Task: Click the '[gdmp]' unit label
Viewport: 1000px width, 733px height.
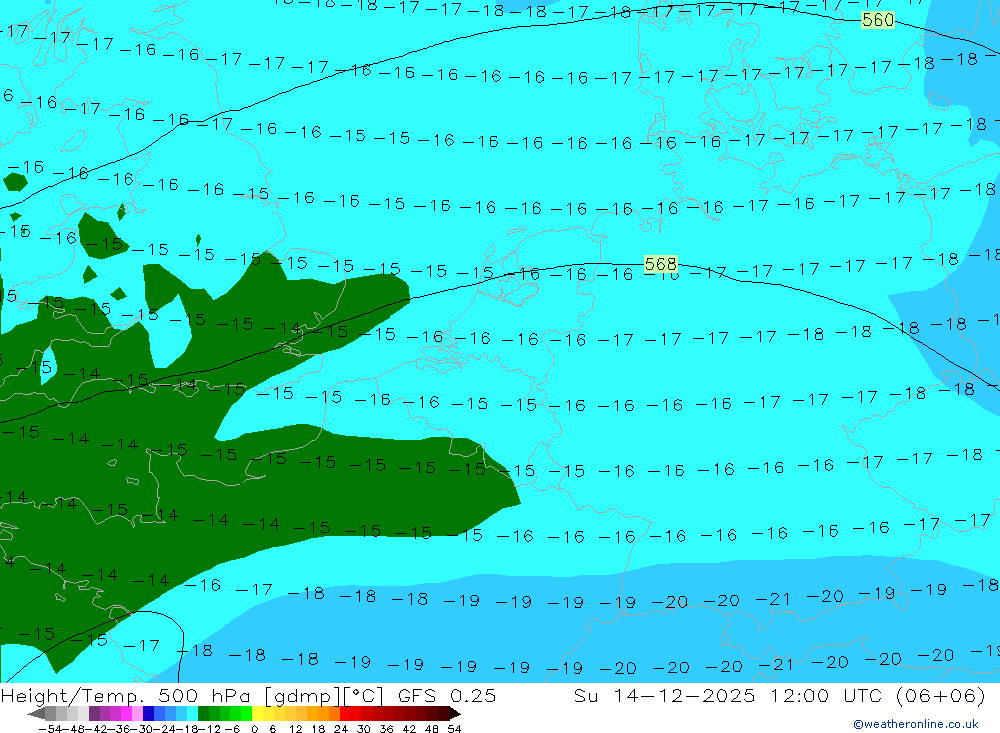Action: tap(300, 696)
